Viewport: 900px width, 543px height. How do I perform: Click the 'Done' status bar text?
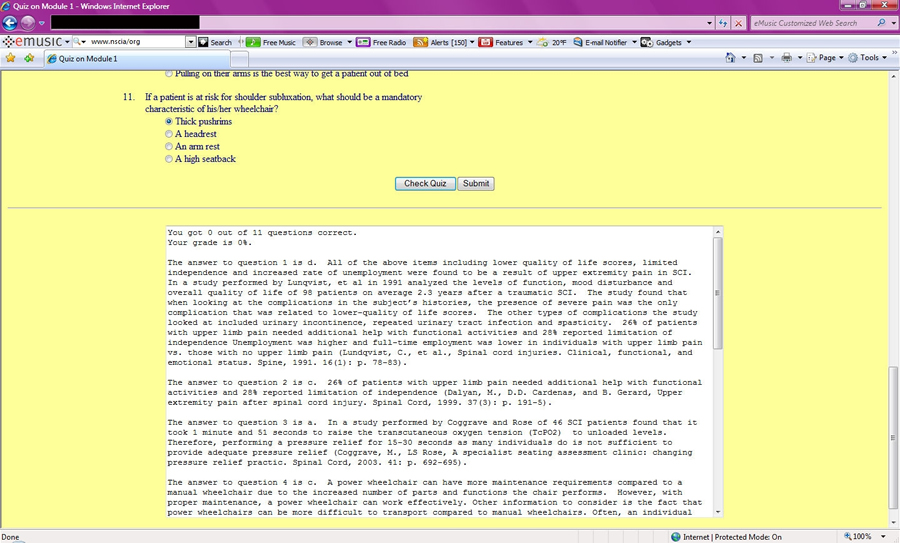pos(10,537)
